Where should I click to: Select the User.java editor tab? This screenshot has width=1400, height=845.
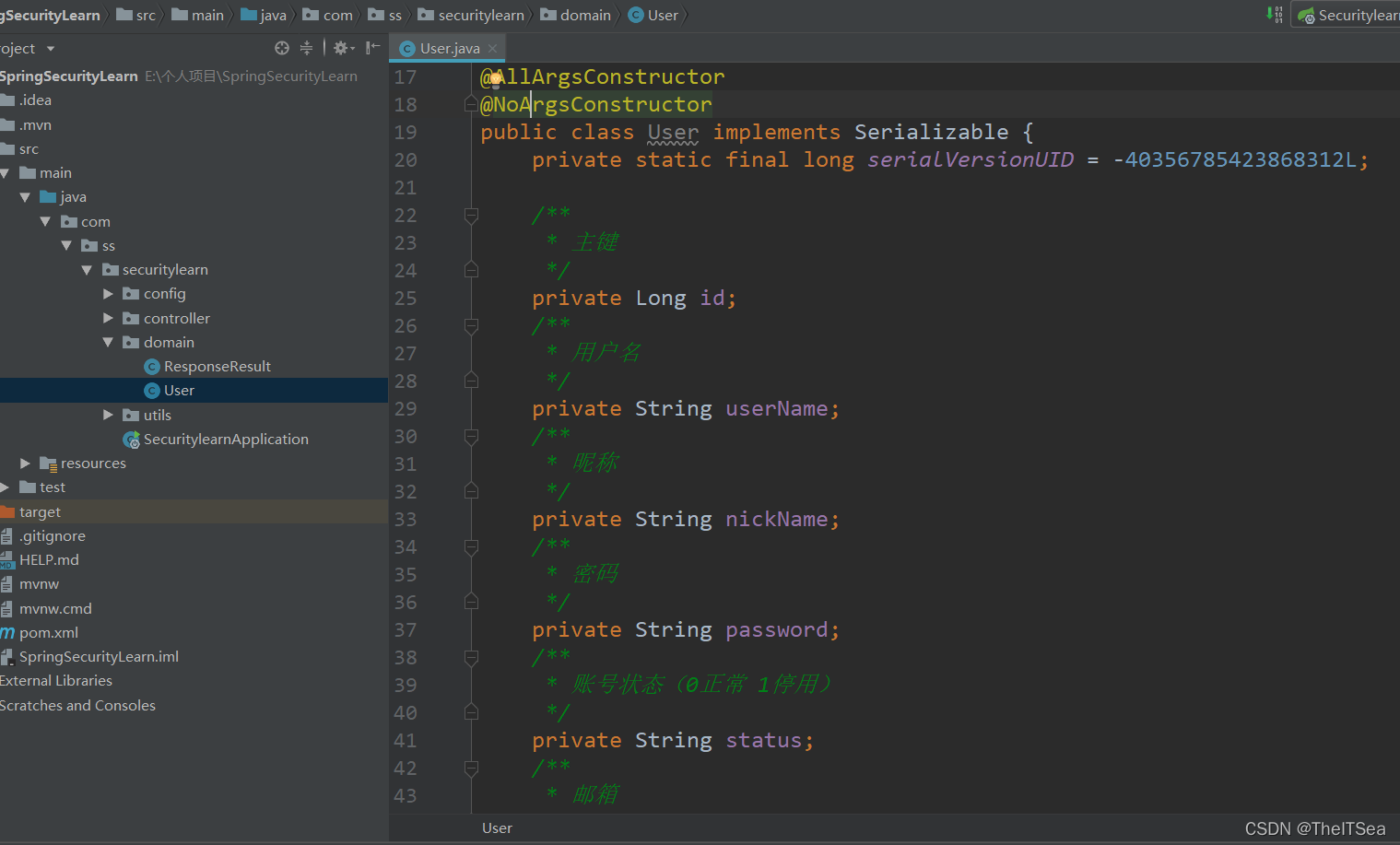click(x=448, y=48)
